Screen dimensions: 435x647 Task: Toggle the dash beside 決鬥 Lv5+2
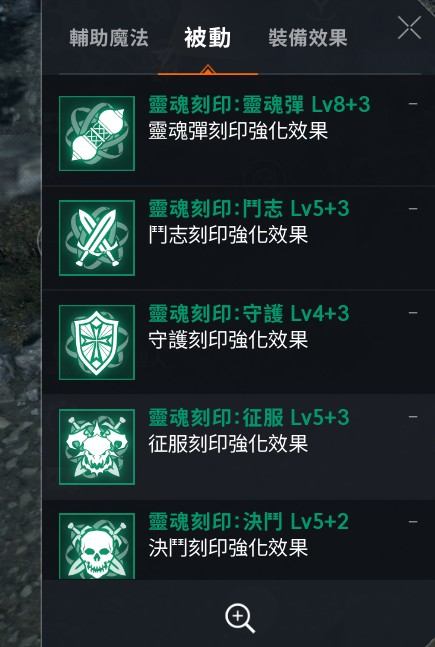coord(413,522)
